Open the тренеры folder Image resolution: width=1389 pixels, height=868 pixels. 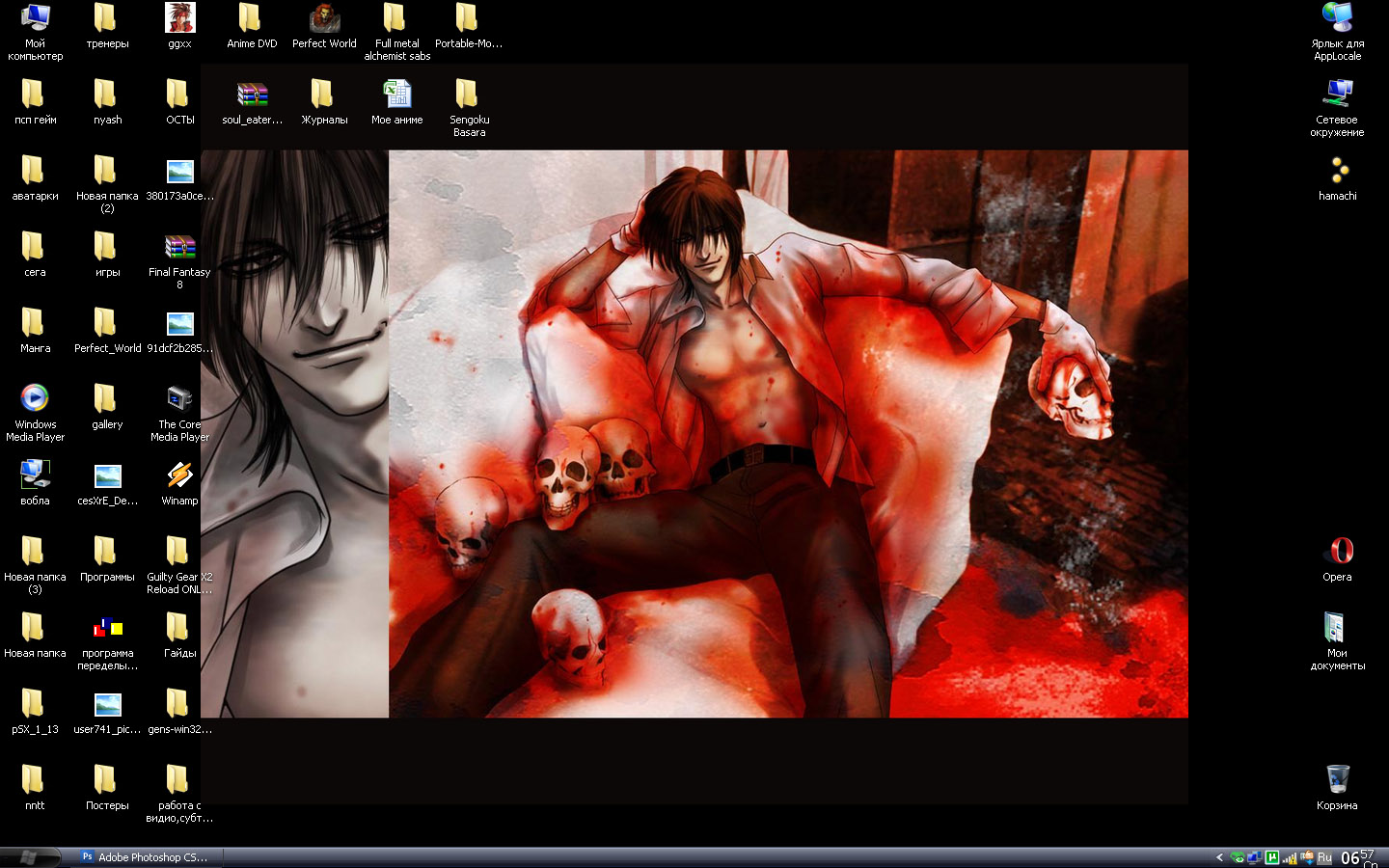pyautogui.click(x=107, y=25)
